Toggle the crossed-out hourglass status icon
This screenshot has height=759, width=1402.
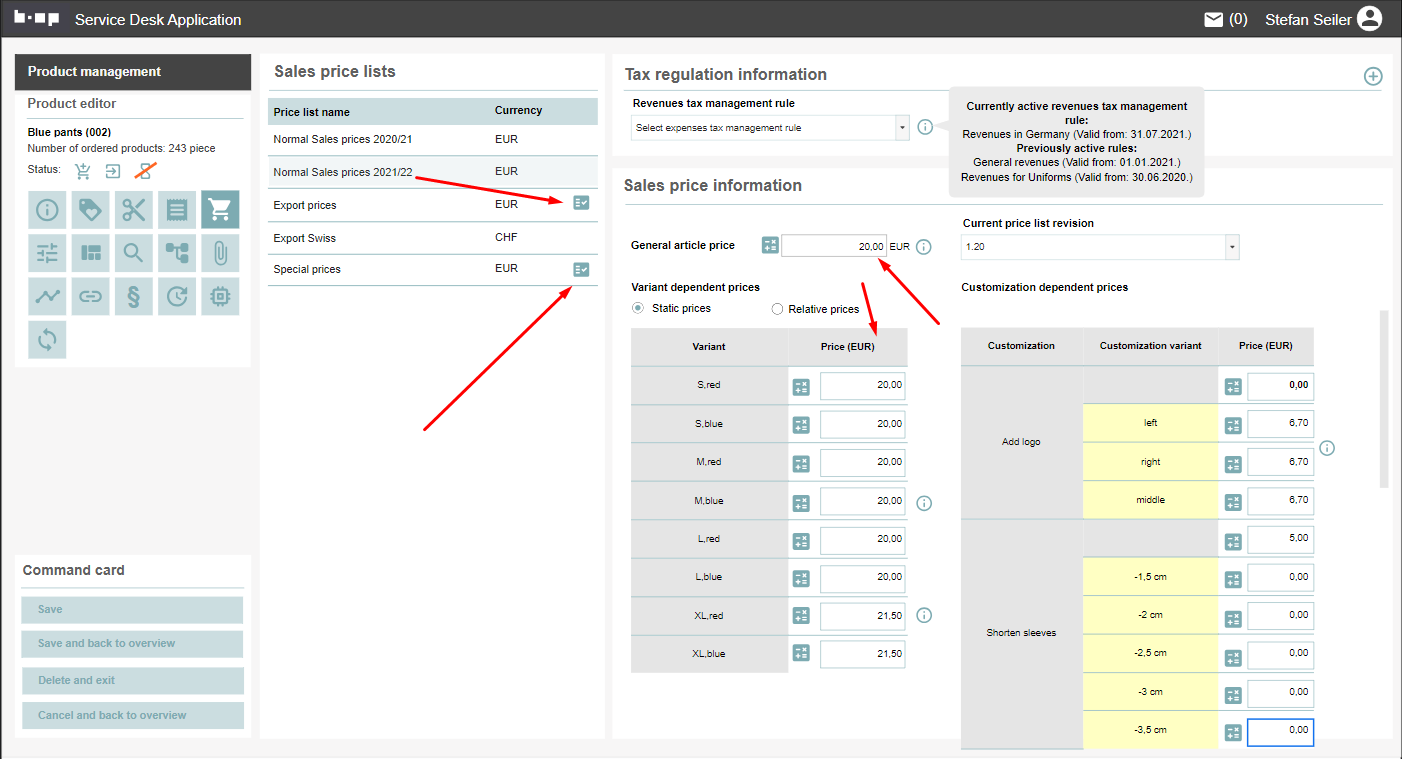point(146,171)
